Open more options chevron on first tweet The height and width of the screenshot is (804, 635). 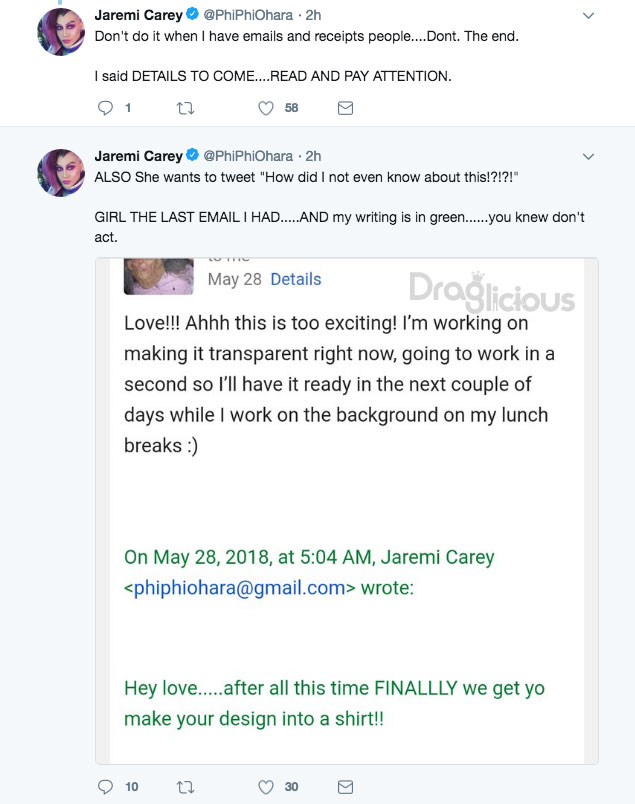pos(588,17)
